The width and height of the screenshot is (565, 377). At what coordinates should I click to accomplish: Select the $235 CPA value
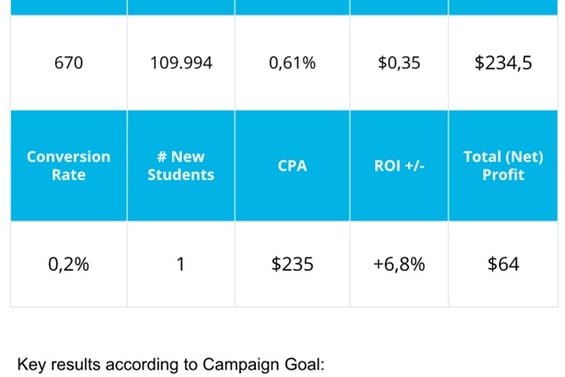click(292, 264)
